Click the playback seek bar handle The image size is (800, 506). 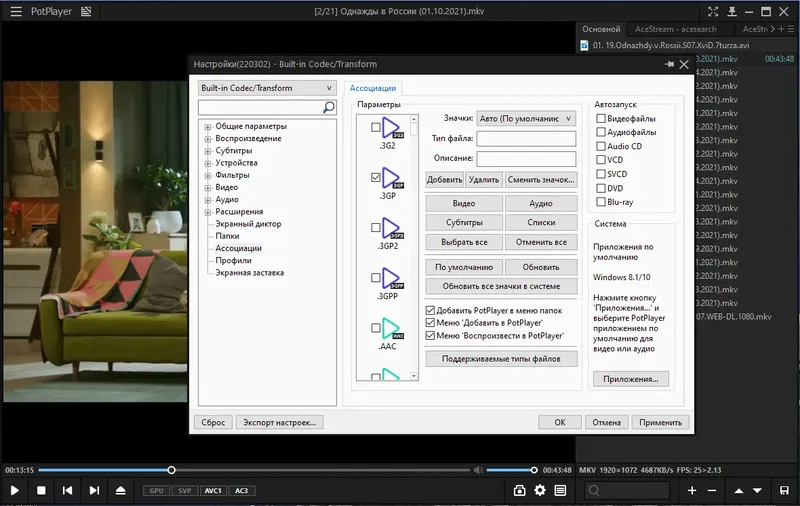(x=171, y=470)
